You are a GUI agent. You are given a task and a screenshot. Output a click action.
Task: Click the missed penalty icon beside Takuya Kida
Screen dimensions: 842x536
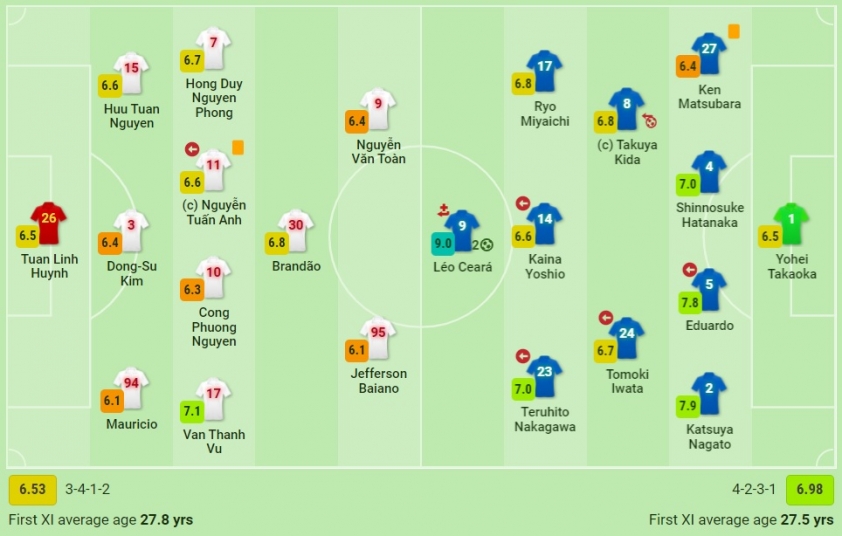[x=650, y=121]
